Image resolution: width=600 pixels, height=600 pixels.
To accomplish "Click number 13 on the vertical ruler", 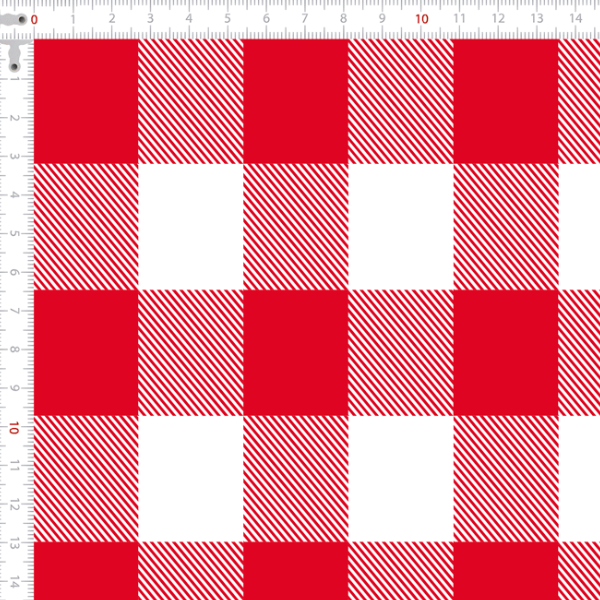I will (x=14, y=546).
